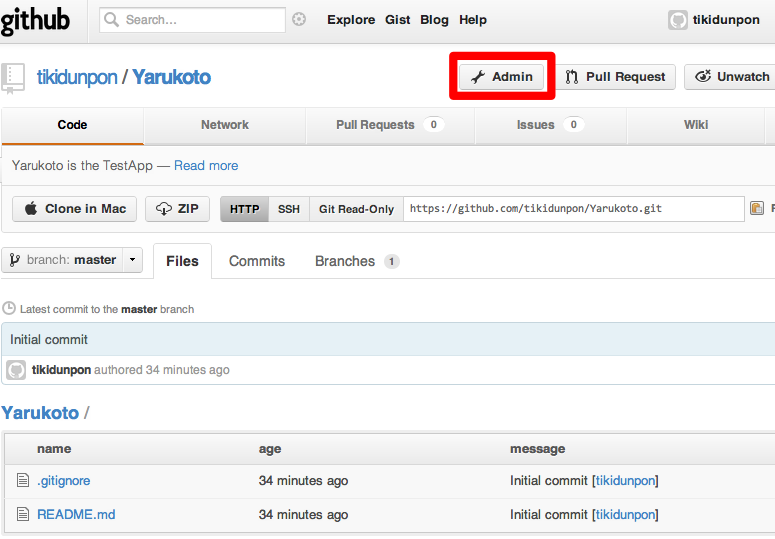
Task: Select the Commits subtab
Action: coord(257,261)
